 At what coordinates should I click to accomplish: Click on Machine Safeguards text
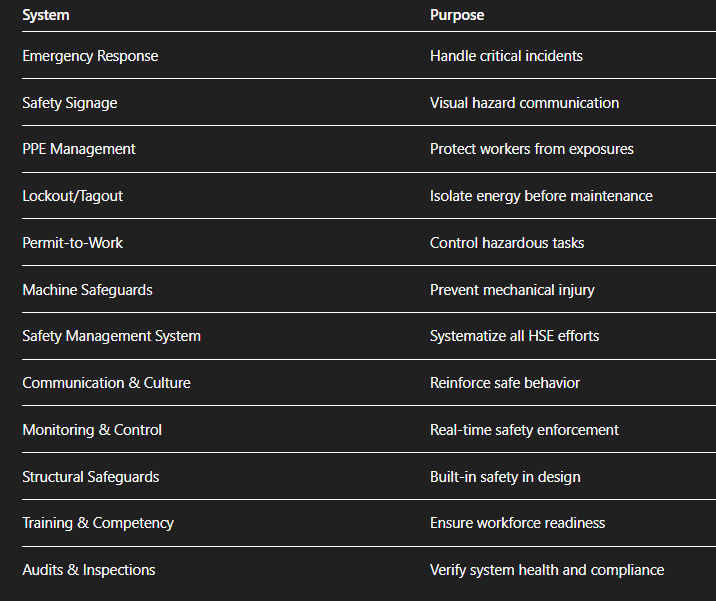(x=88, y=290)
